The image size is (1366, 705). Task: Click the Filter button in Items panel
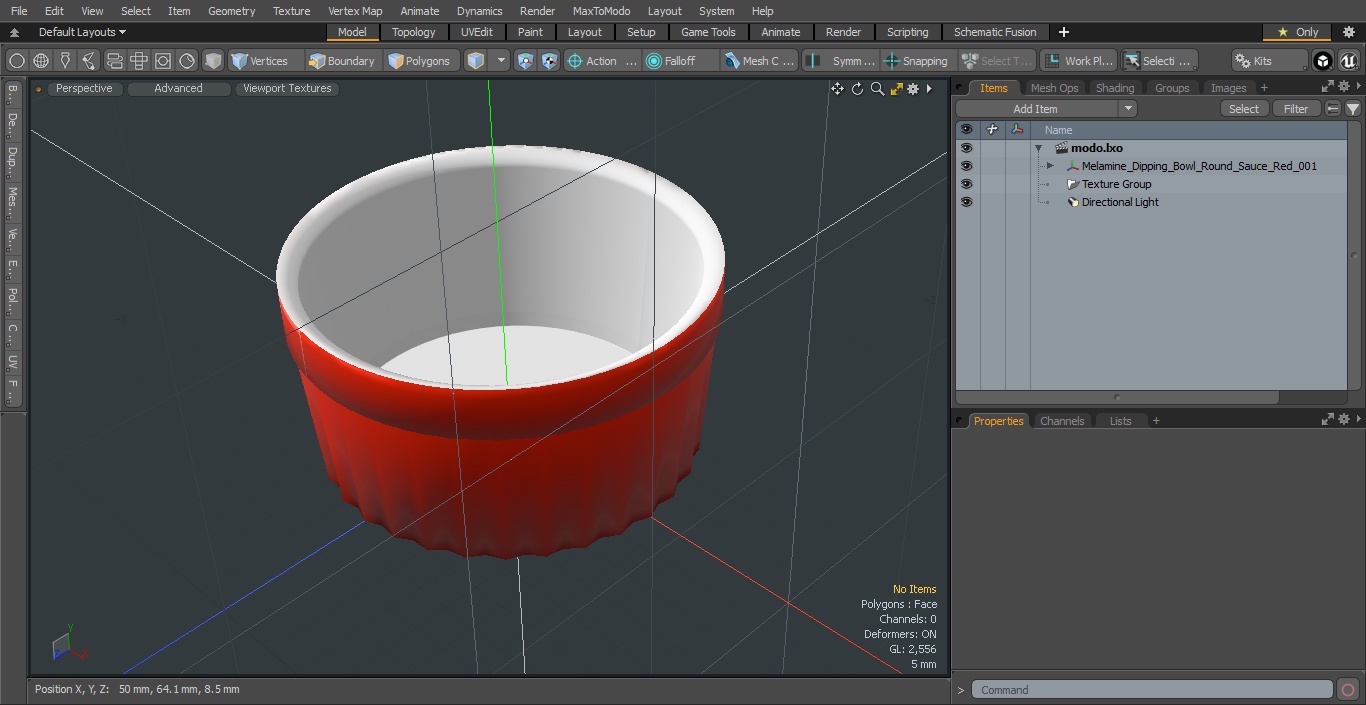point(1295,109)
